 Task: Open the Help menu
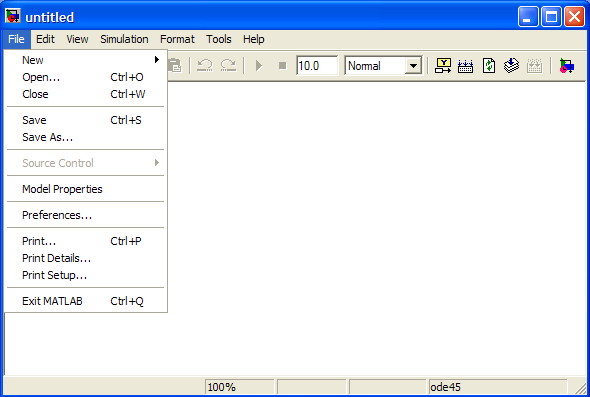254,39
